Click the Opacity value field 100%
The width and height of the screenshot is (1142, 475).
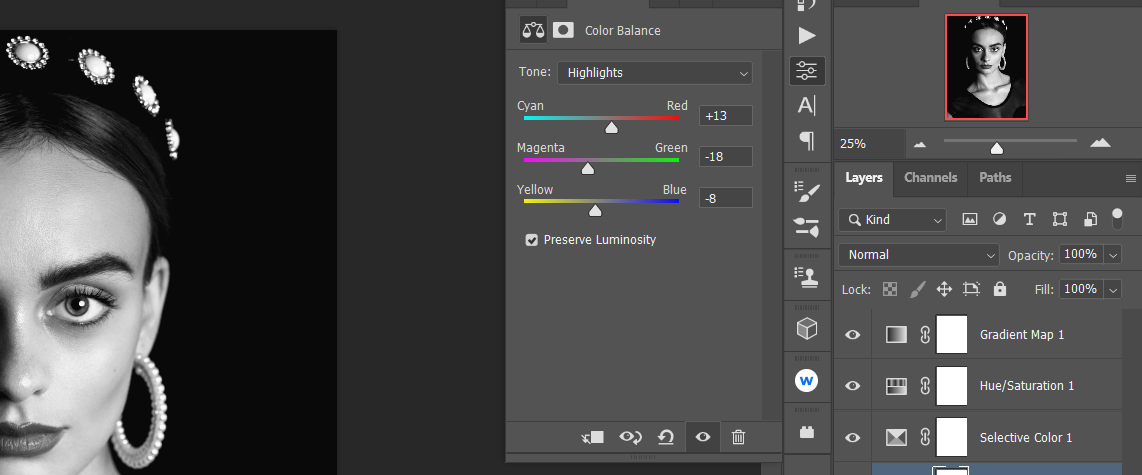(x=1081, y=254)
